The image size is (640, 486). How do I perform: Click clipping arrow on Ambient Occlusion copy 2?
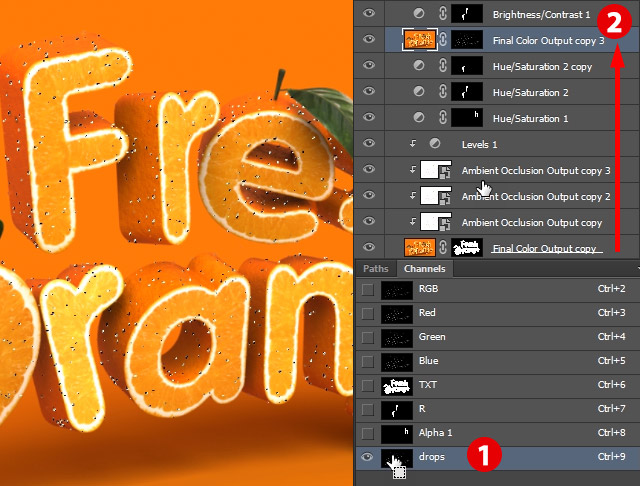413,195
